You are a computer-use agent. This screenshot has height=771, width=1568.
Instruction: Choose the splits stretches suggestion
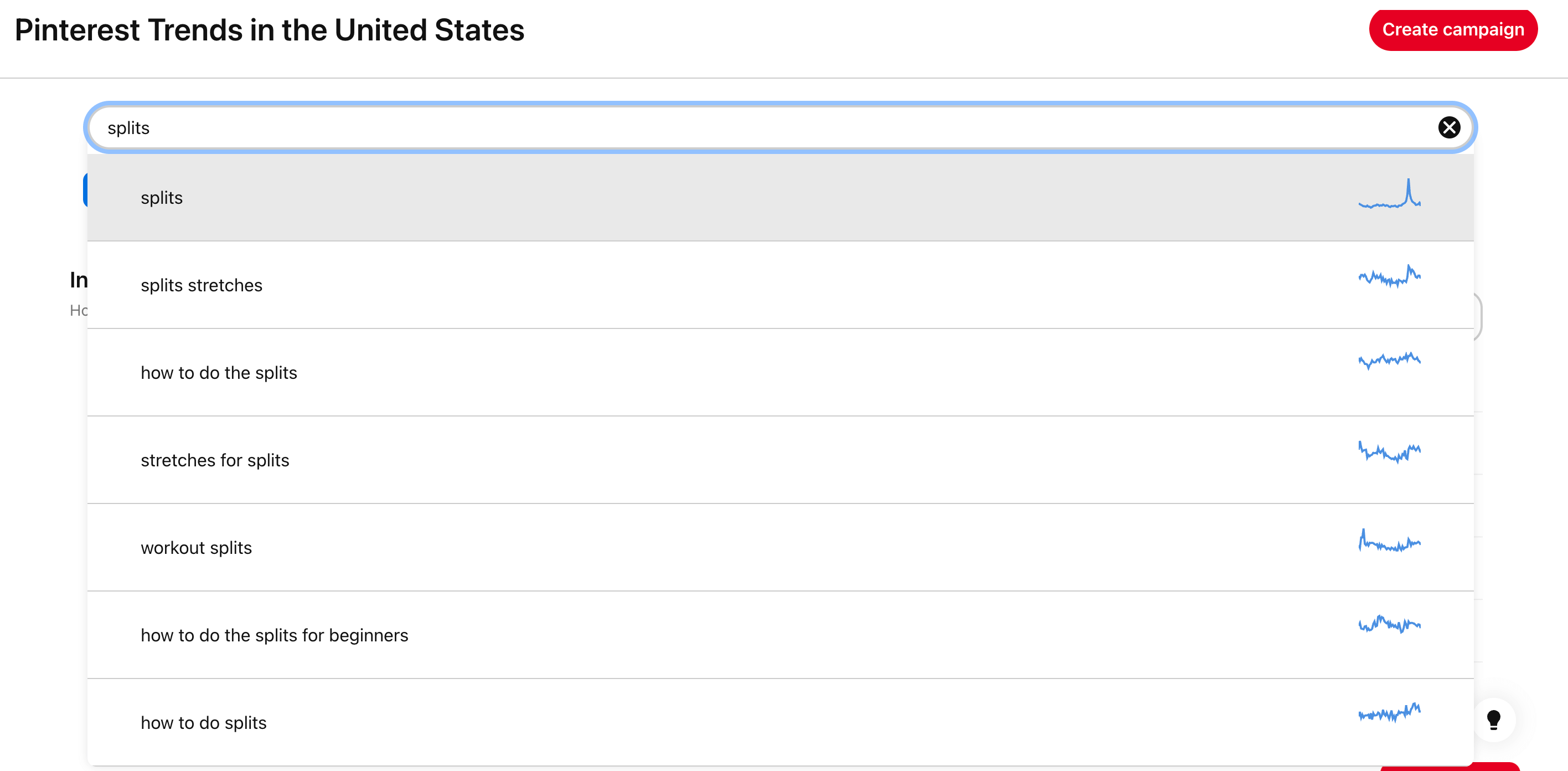tap(780, 285)
